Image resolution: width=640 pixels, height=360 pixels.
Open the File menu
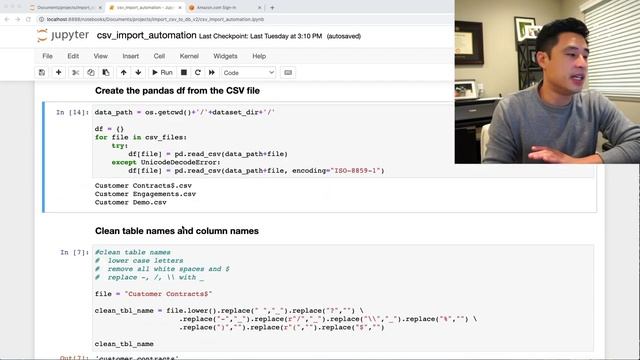(47, 56)
